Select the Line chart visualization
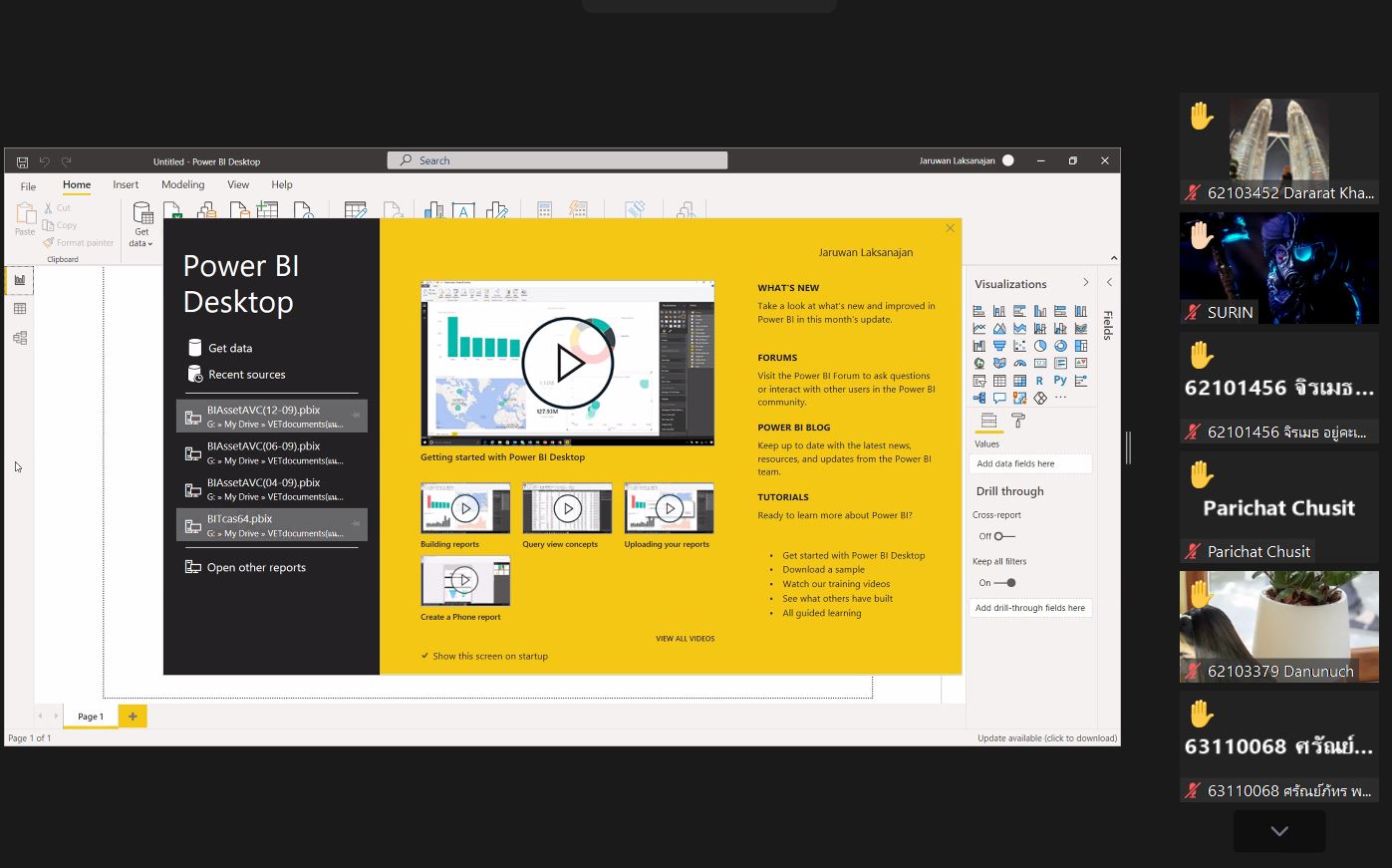 (979, 329)
